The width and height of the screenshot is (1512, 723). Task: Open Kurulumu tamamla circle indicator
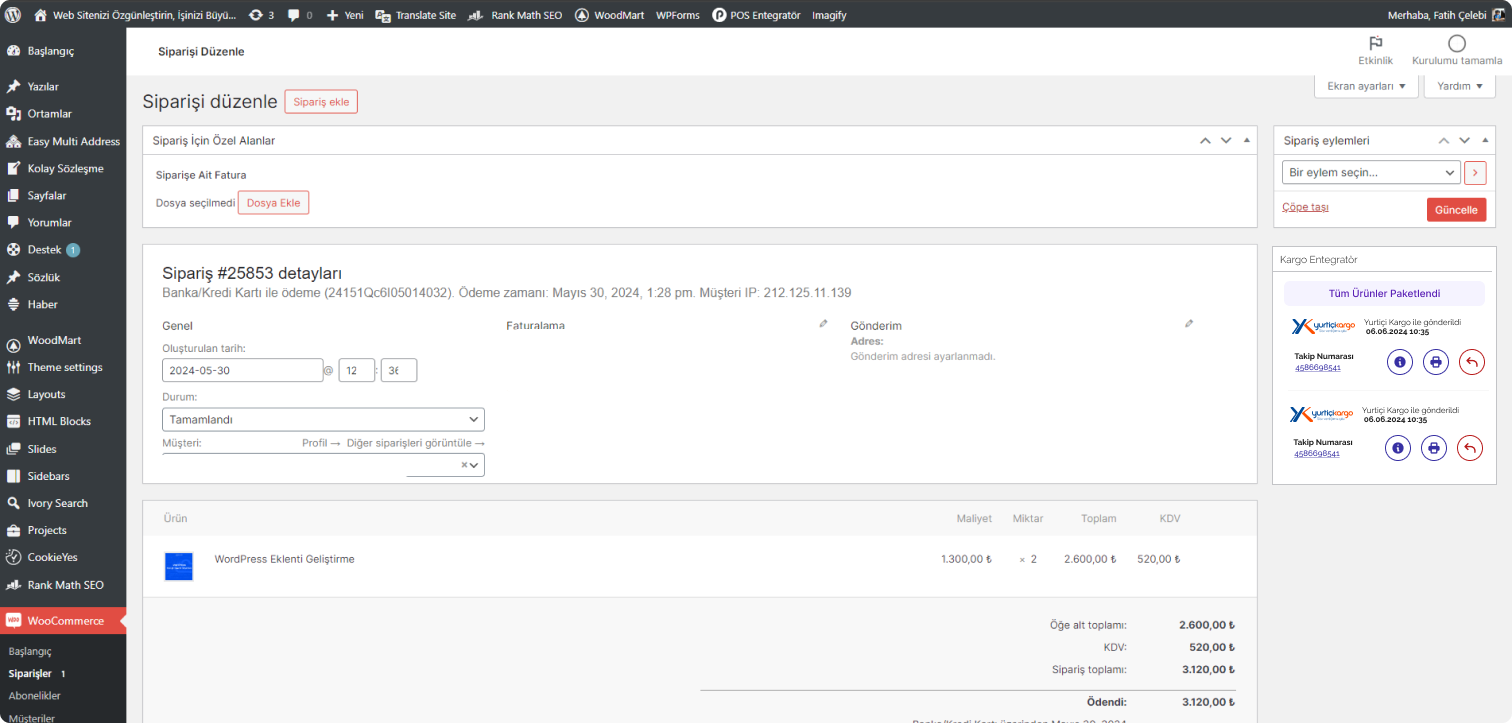point(1457,51)
